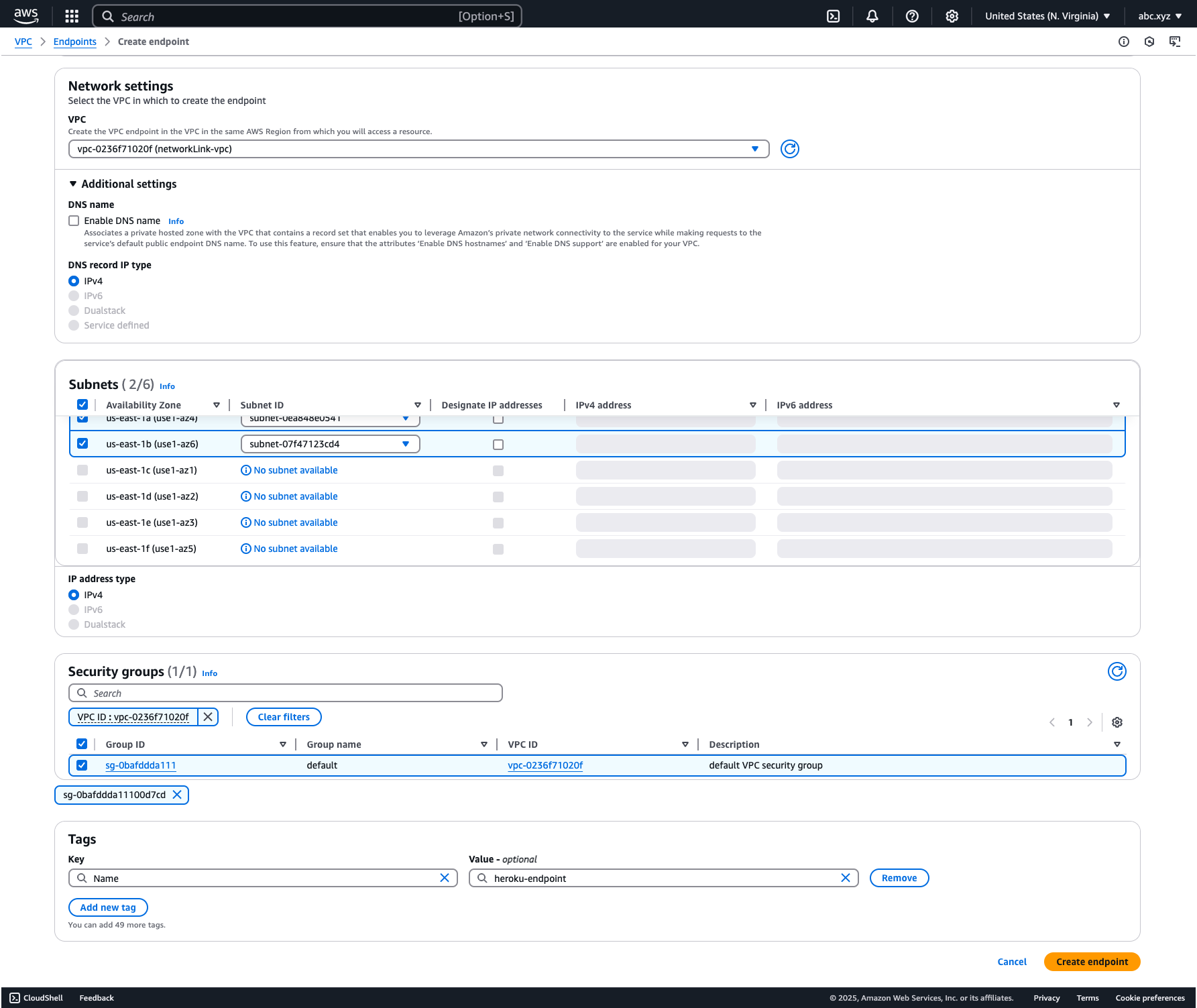Image resolution: width=1197 pixels, height=1008 pixels.
Task: Open the help question mark icon
Action: (x=912, y=16)
